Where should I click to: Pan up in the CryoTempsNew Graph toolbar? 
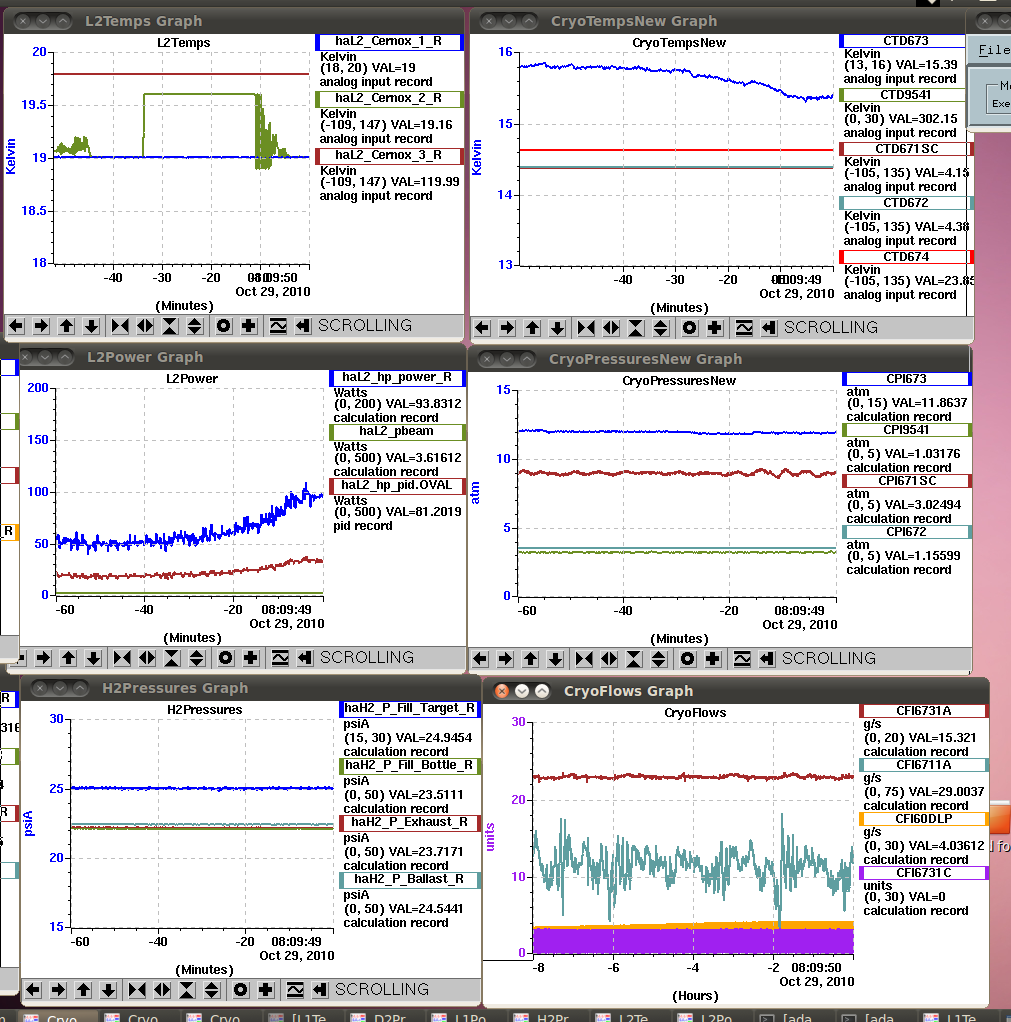pyautogui.click(x=533, y=328)
